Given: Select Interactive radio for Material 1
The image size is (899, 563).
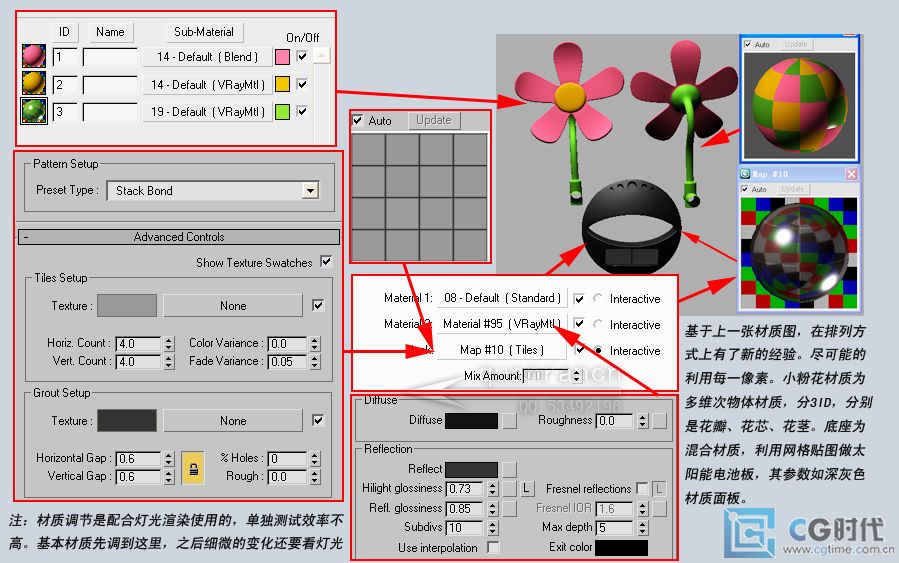Looking at the screenshot, I should click(598, 298).
